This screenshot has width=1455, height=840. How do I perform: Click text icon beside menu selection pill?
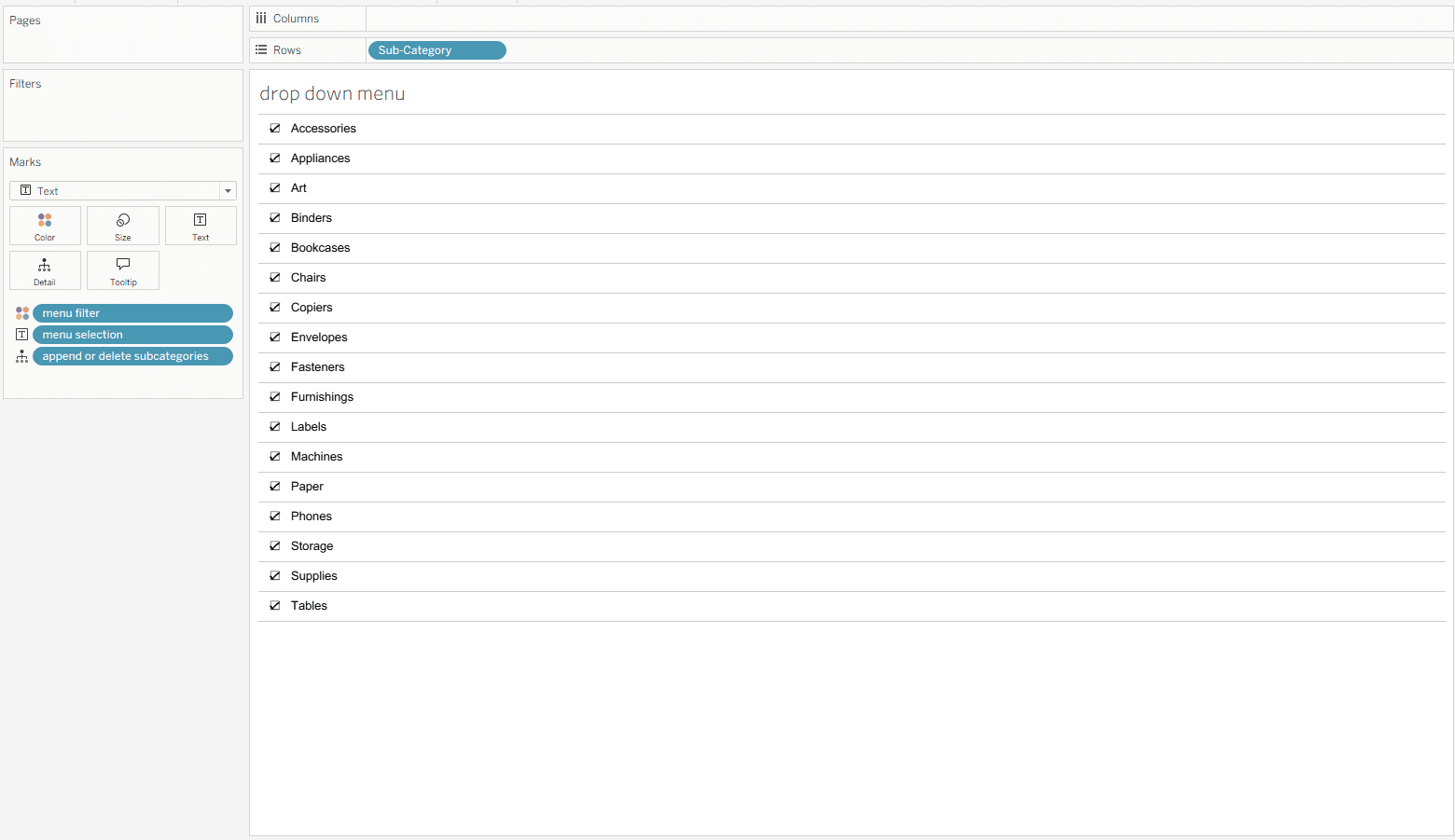(x=22, y=335)
